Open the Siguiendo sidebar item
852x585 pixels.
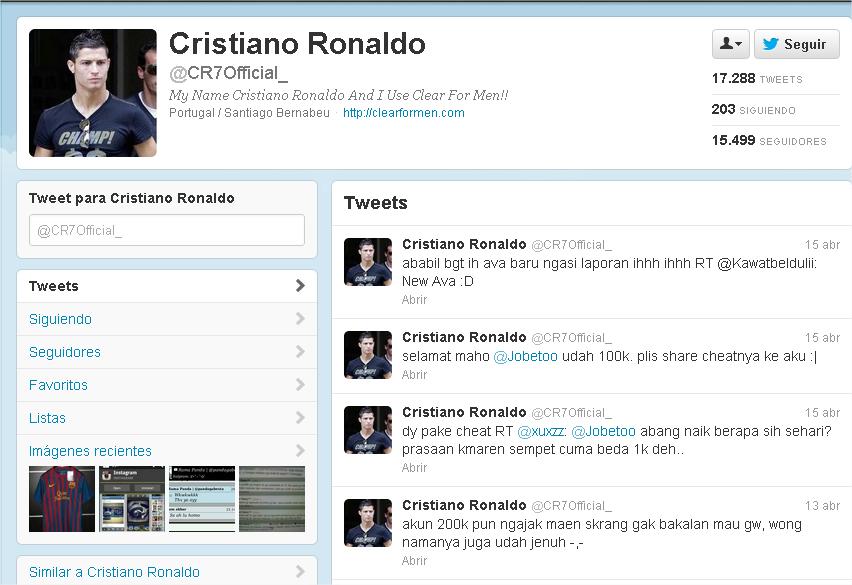167,319
